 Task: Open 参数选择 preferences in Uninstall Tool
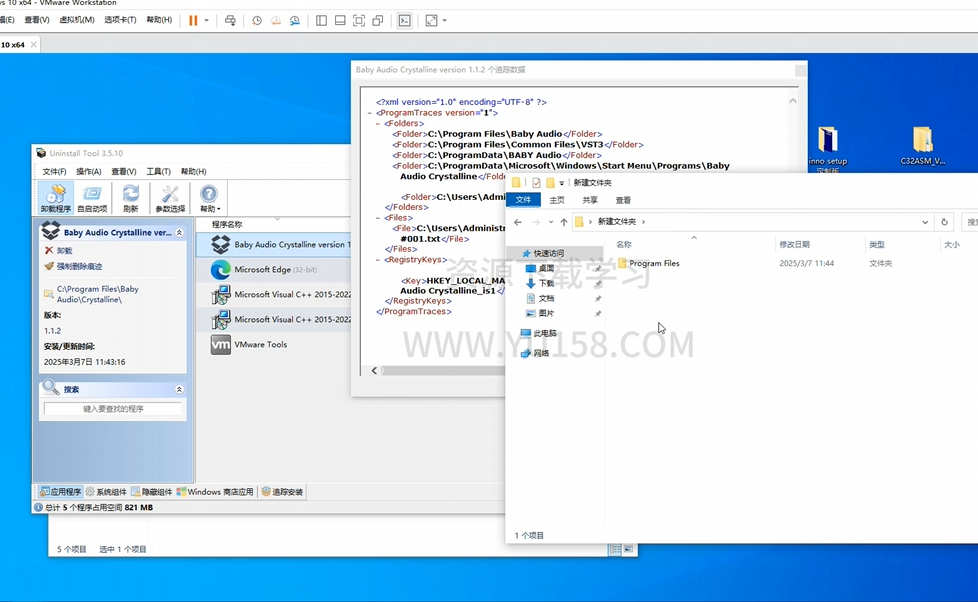[170, 198]
